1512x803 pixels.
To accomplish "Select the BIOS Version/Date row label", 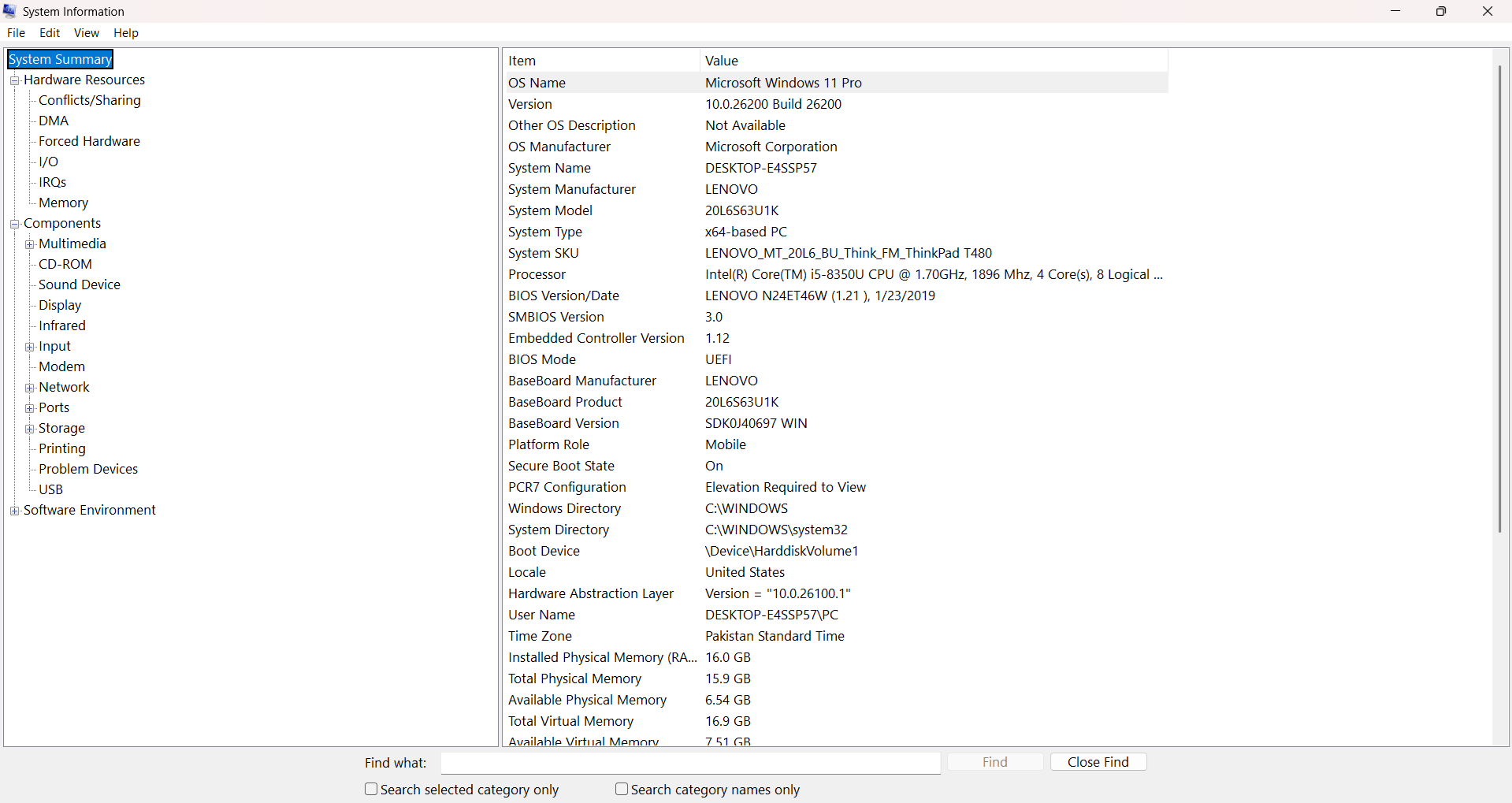I will pos(563,296).
